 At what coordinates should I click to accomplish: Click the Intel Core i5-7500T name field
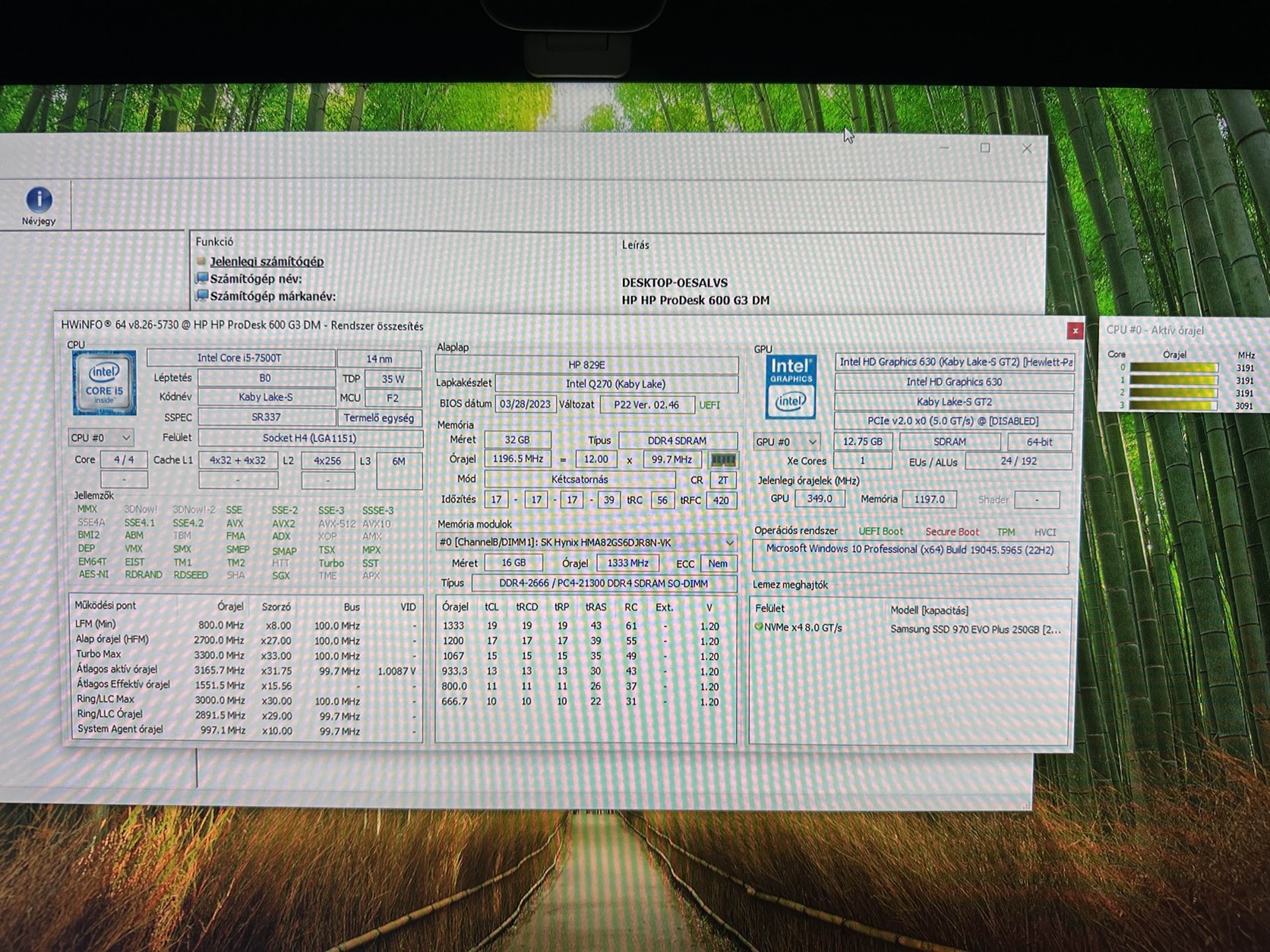click(x=240, y=358)
